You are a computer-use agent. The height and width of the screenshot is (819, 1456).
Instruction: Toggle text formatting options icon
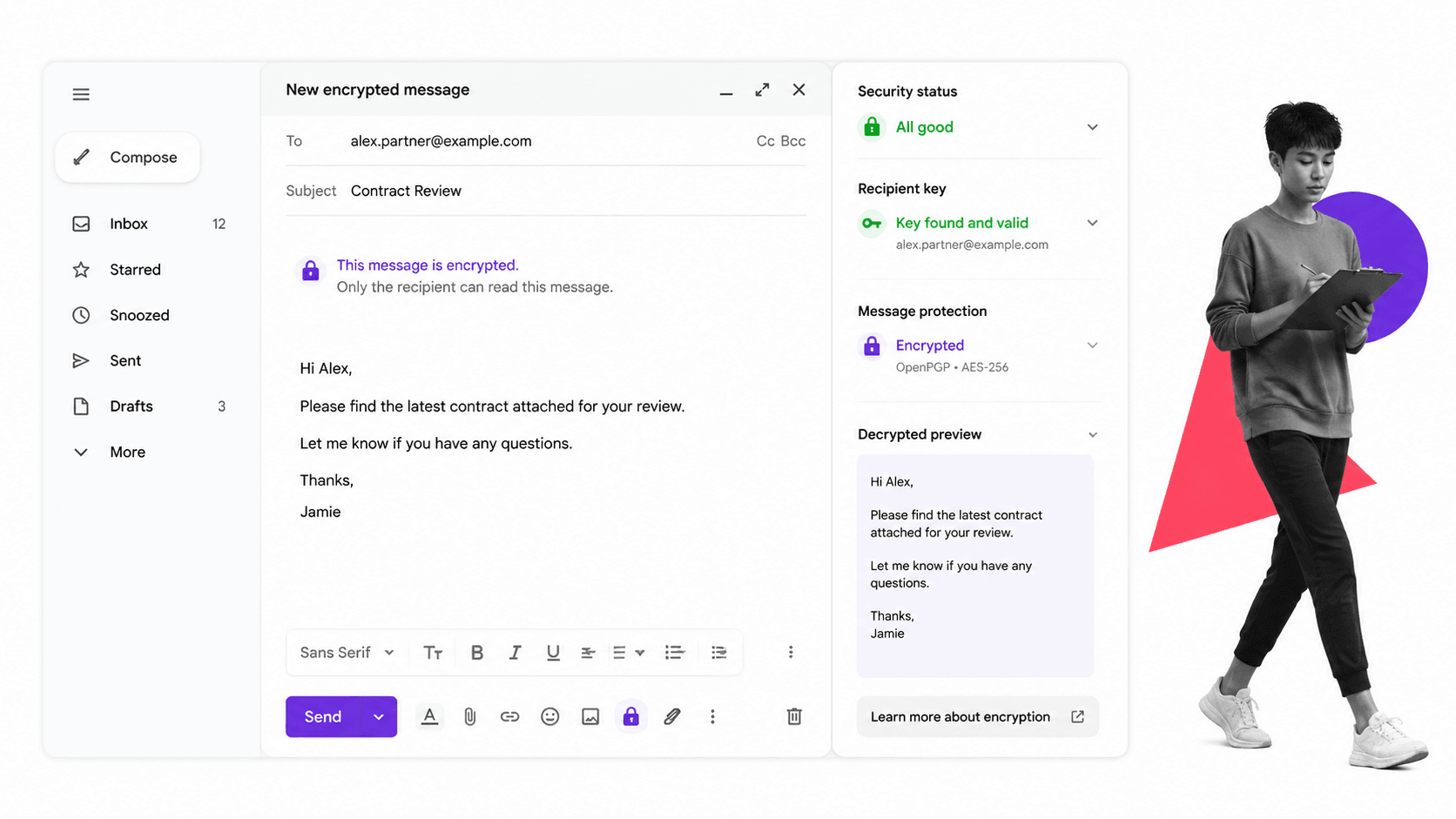429,717
